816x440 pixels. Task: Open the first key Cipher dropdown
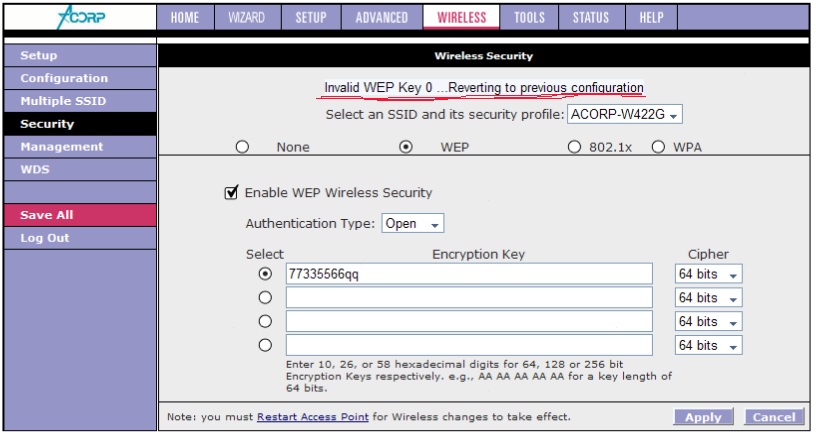click(x=708, y=274)
